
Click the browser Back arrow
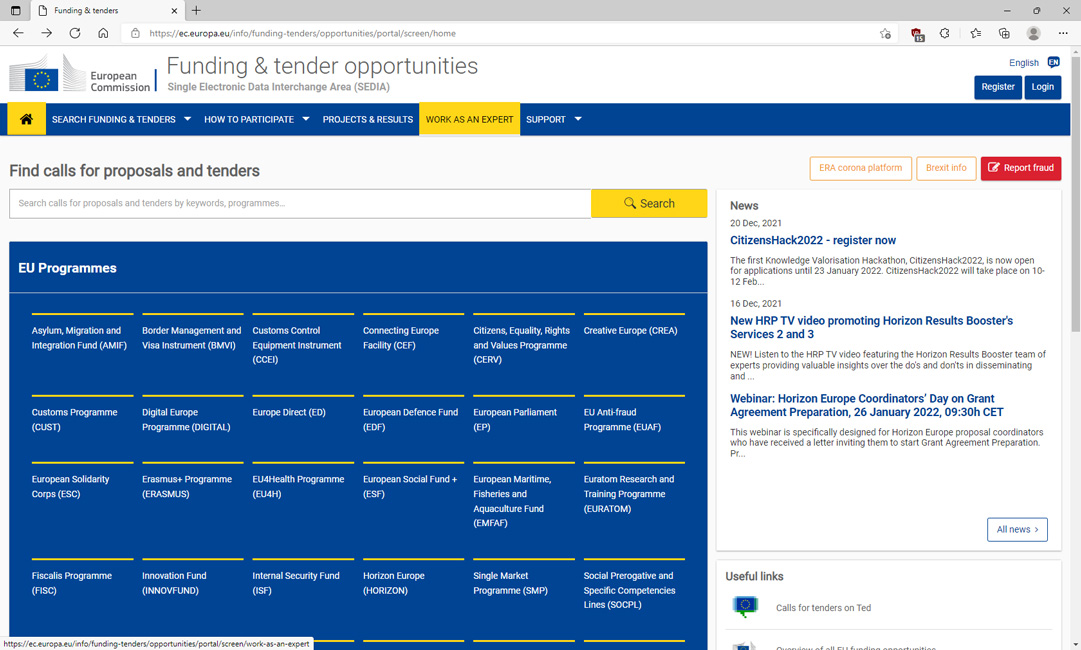(19, 33)
